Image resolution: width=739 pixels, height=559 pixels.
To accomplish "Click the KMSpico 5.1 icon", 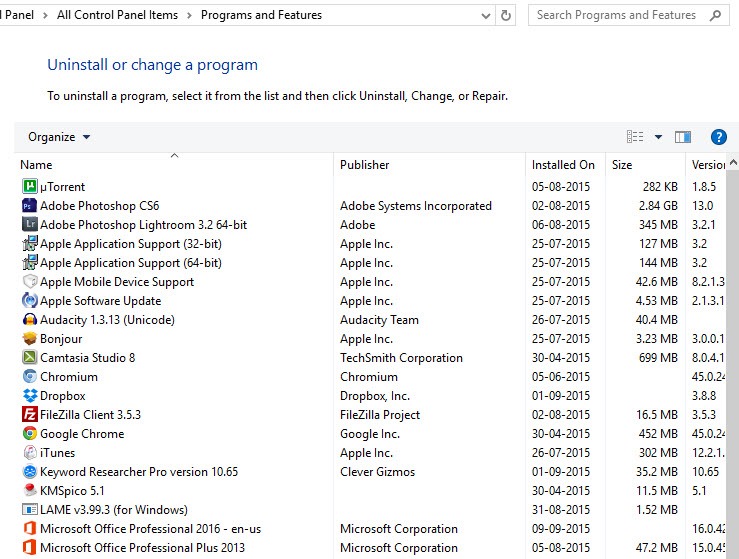I will click(30, 491).
